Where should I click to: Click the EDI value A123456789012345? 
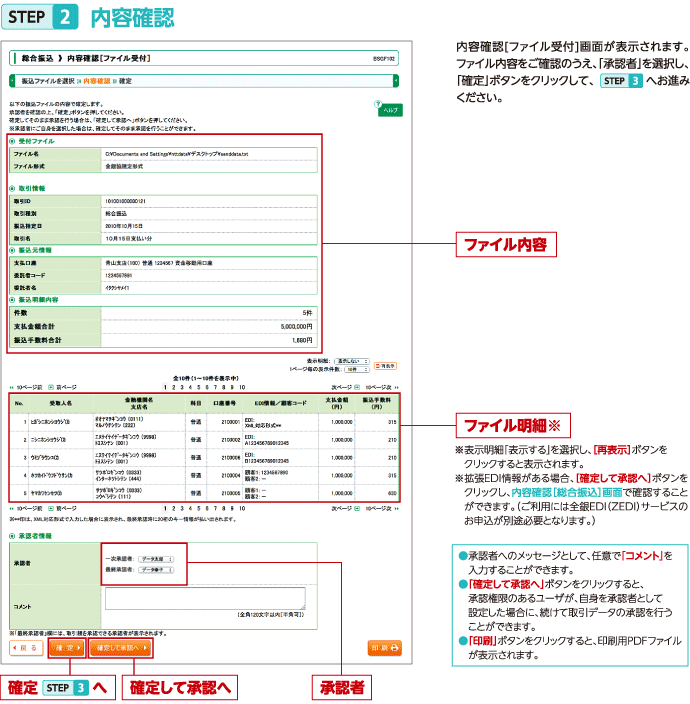pos(267,443)
